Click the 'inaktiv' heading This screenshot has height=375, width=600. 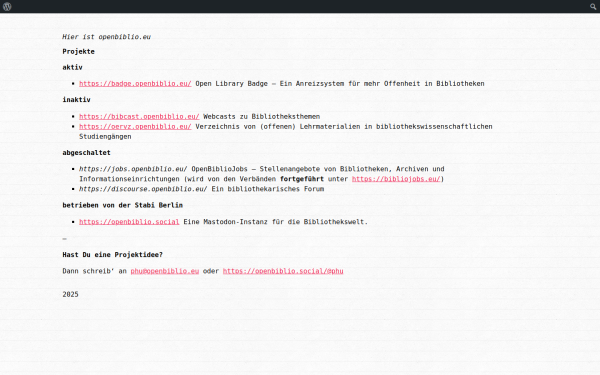tap(77, 99)
